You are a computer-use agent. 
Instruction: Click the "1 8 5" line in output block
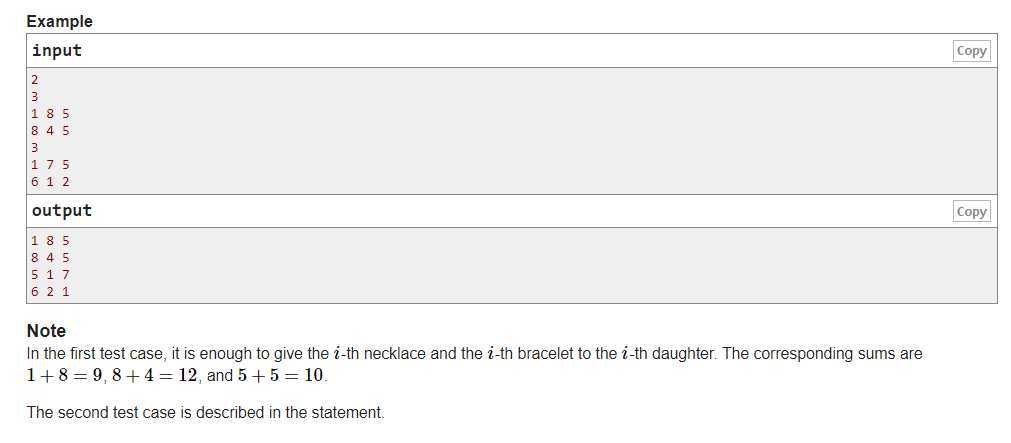pyautogui.click(x=50, y=241)
